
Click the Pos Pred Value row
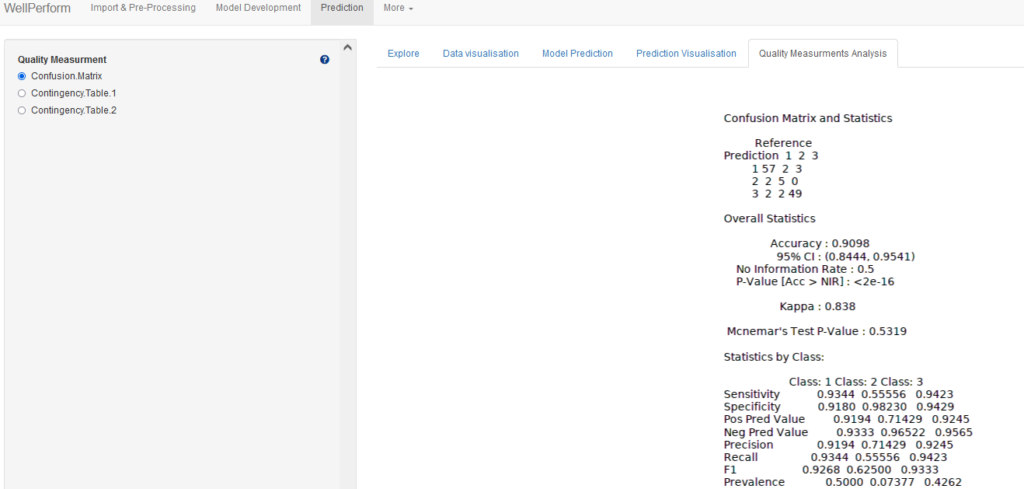pyautogui.click(x=846, y=419)
